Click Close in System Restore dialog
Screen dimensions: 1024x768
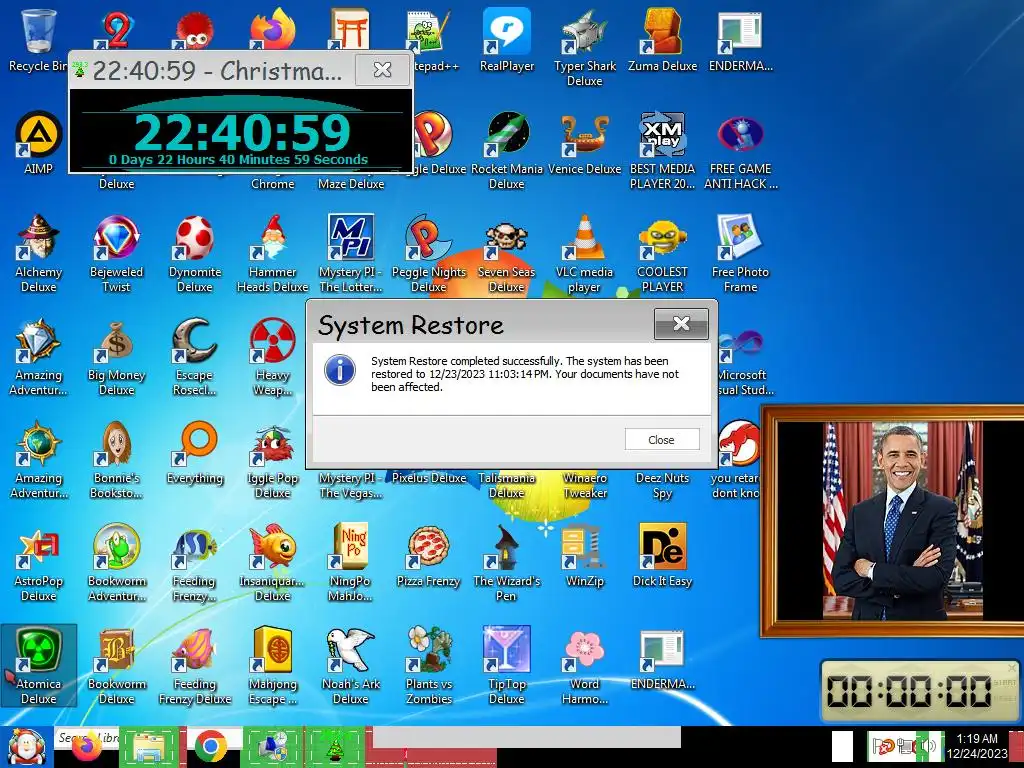click(x=662, y=440)
